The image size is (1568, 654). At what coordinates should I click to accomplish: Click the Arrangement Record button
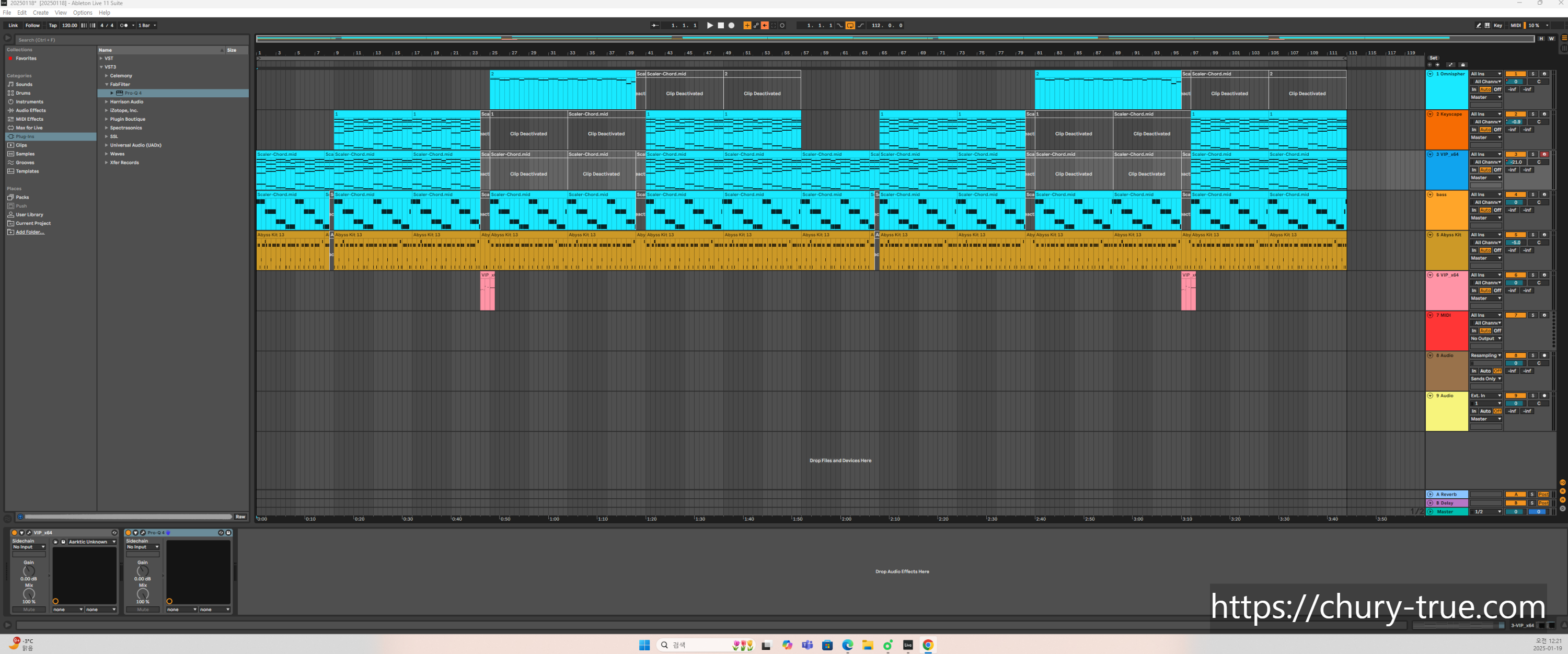pos(731,26)
